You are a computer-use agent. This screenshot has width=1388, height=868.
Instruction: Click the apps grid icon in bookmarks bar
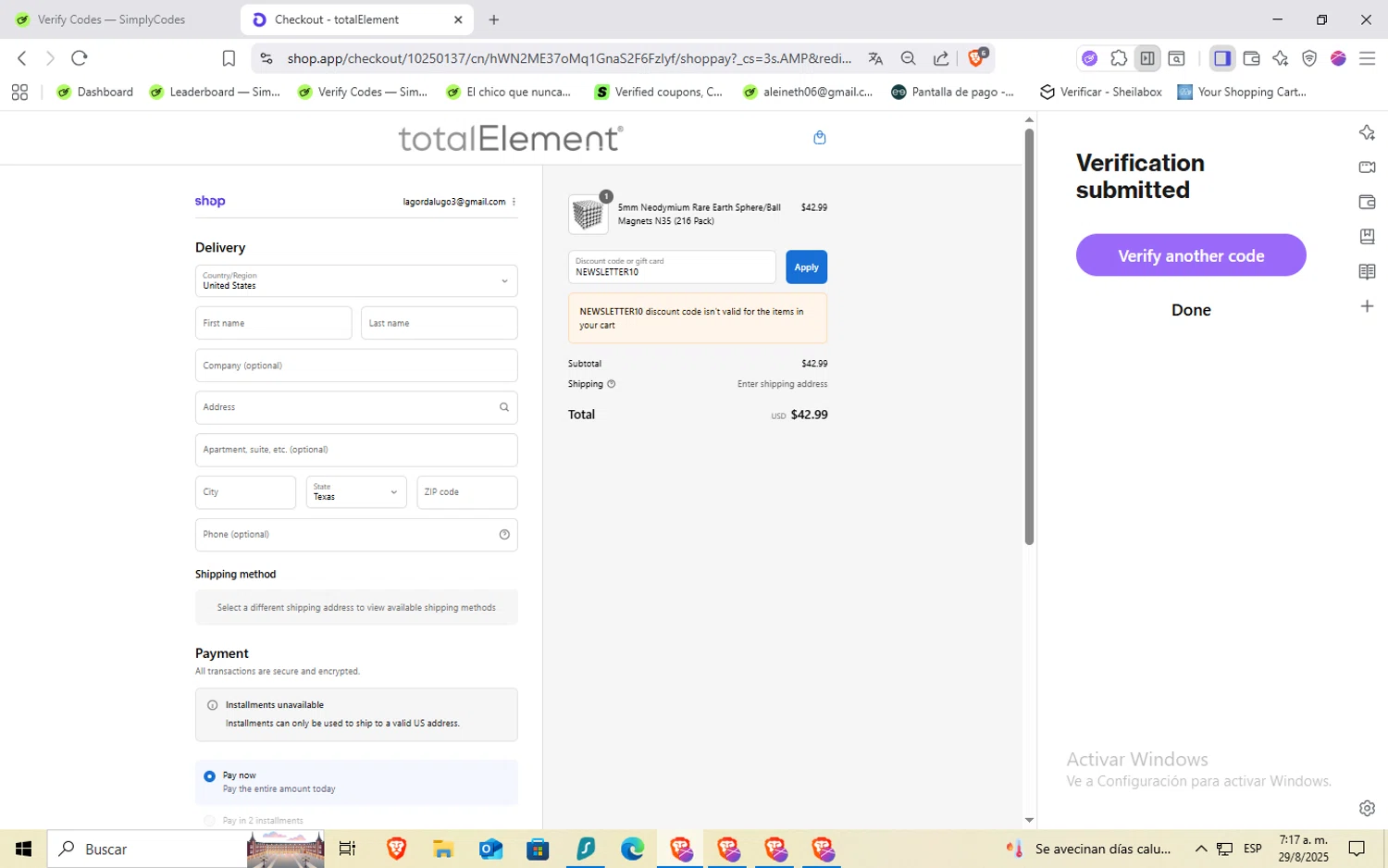pyautogui.click(x=19, y=92)
